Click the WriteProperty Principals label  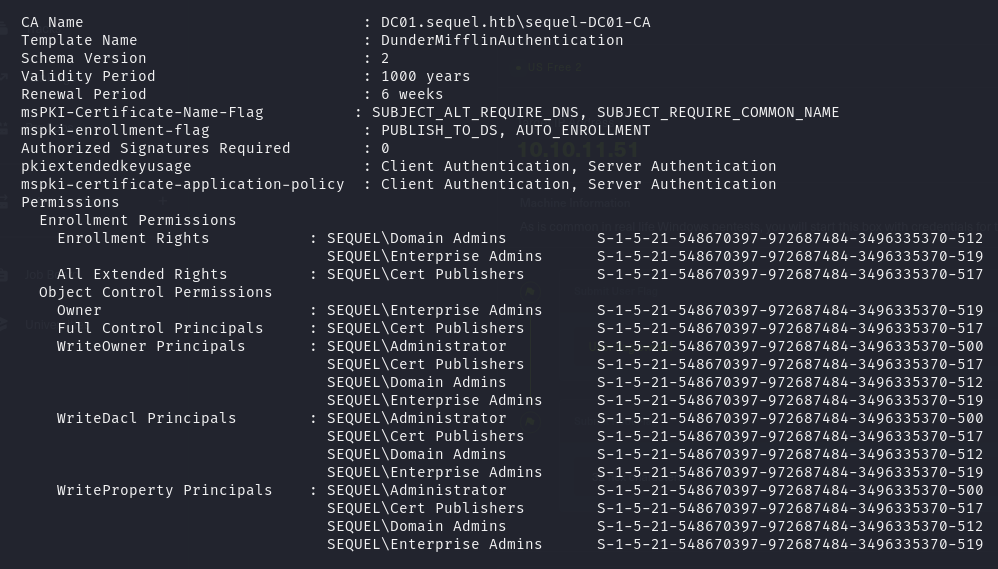(164, 490)
